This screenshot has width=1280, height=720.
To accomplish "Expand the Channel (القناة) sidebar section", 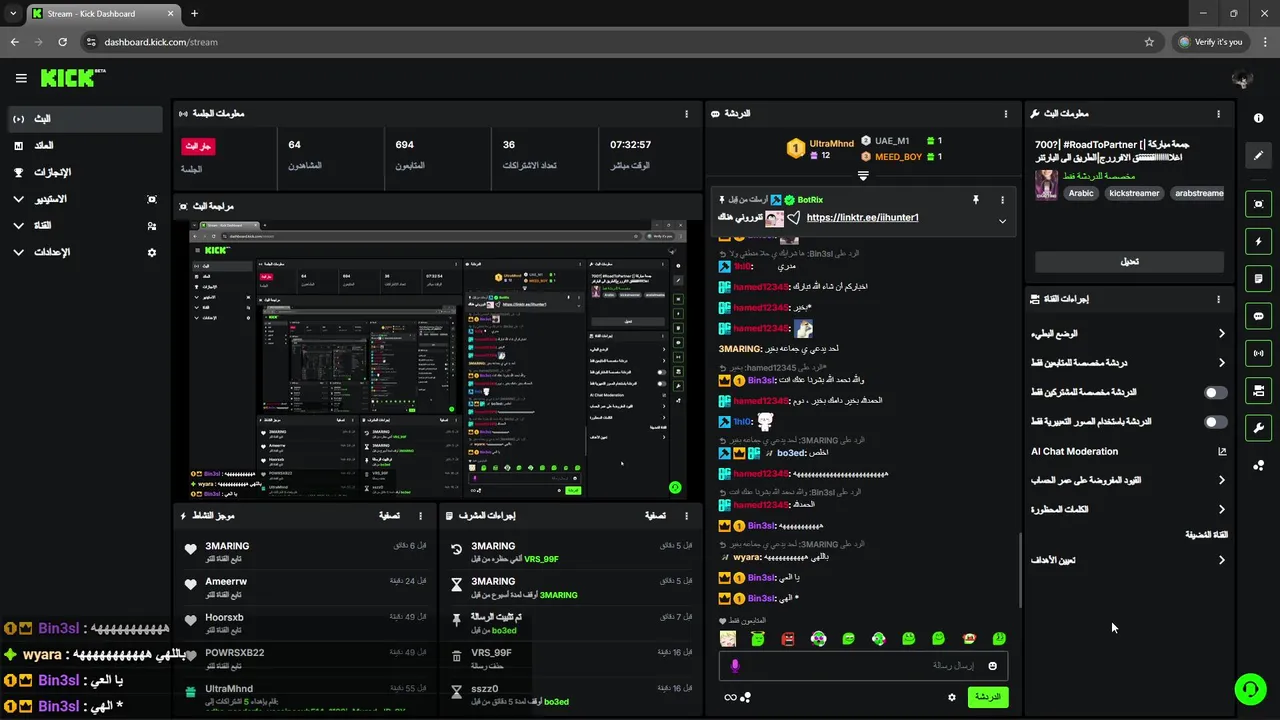I will click(84, 226).
